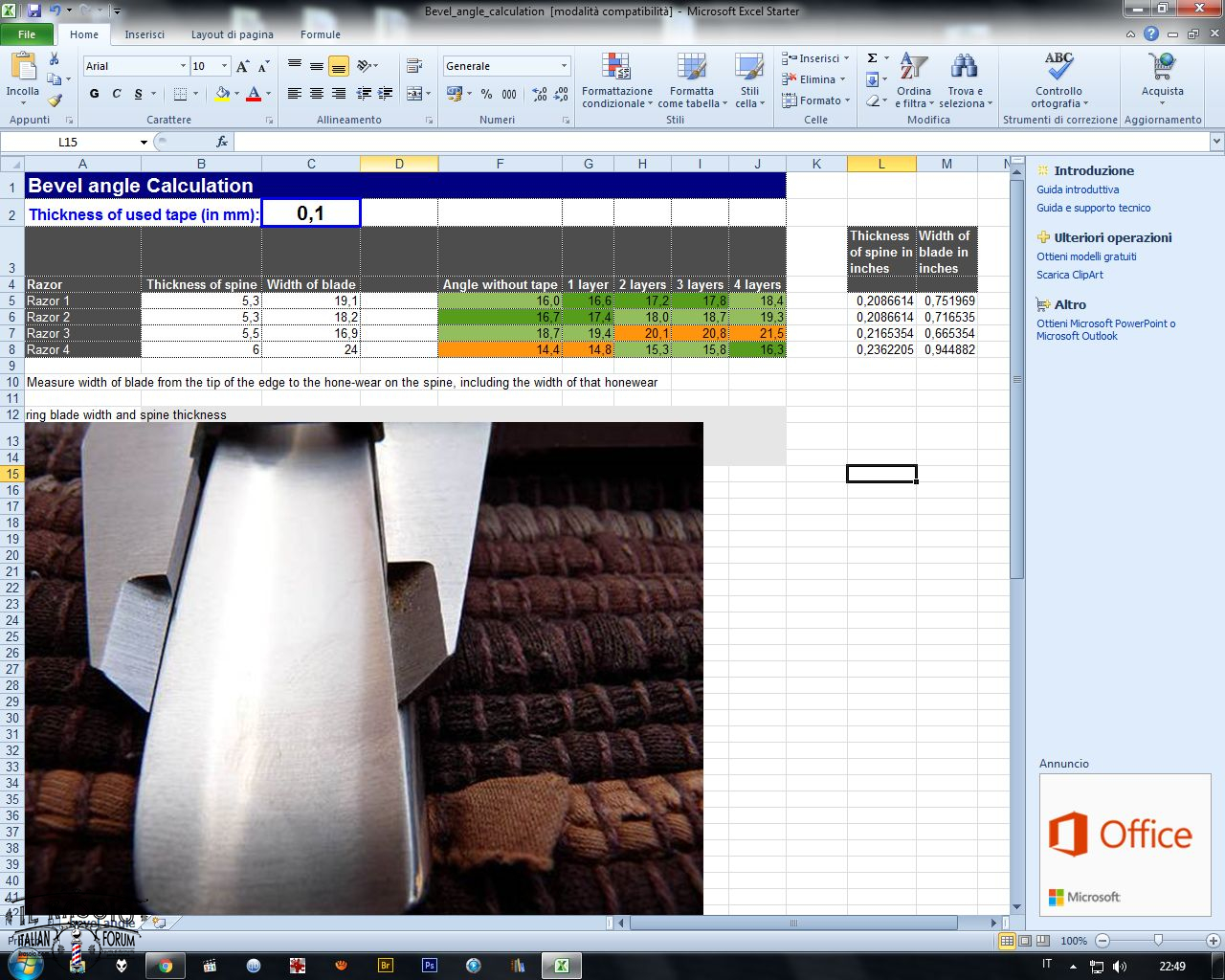Click the Incolla paste icon
1225x980 pixels.
(23, 67)
